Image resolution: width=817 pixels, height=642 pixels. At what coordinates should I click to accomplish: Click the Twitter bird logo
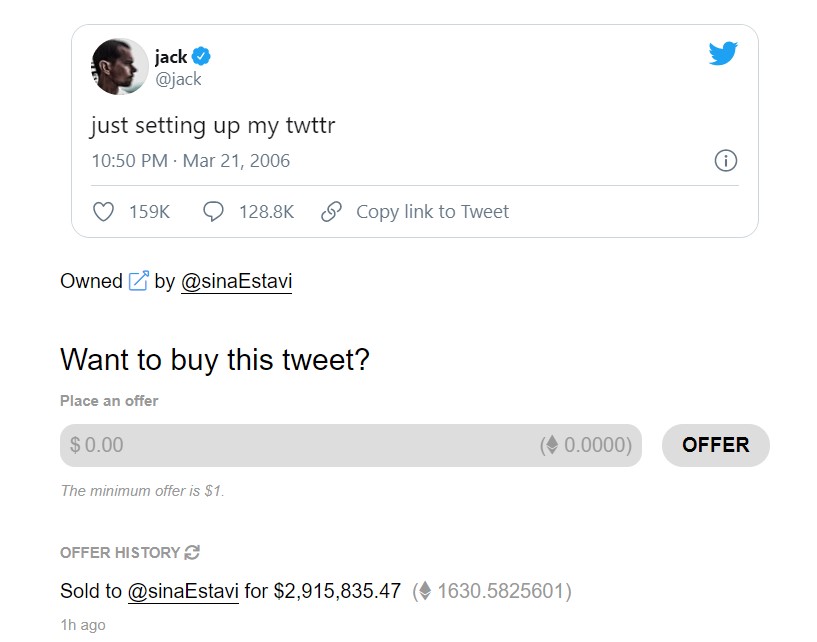click(723, 53)
